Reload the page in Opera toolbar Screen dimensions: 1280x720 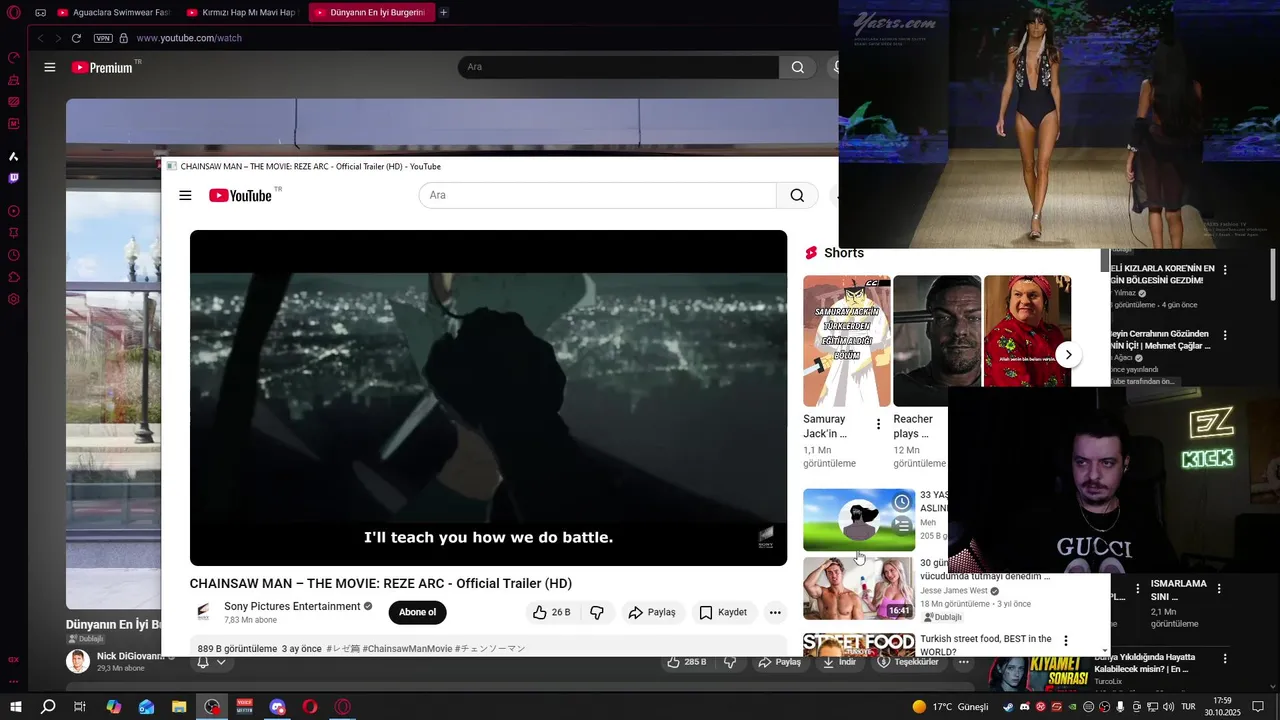pyautogui.click(x=76, y=38)
